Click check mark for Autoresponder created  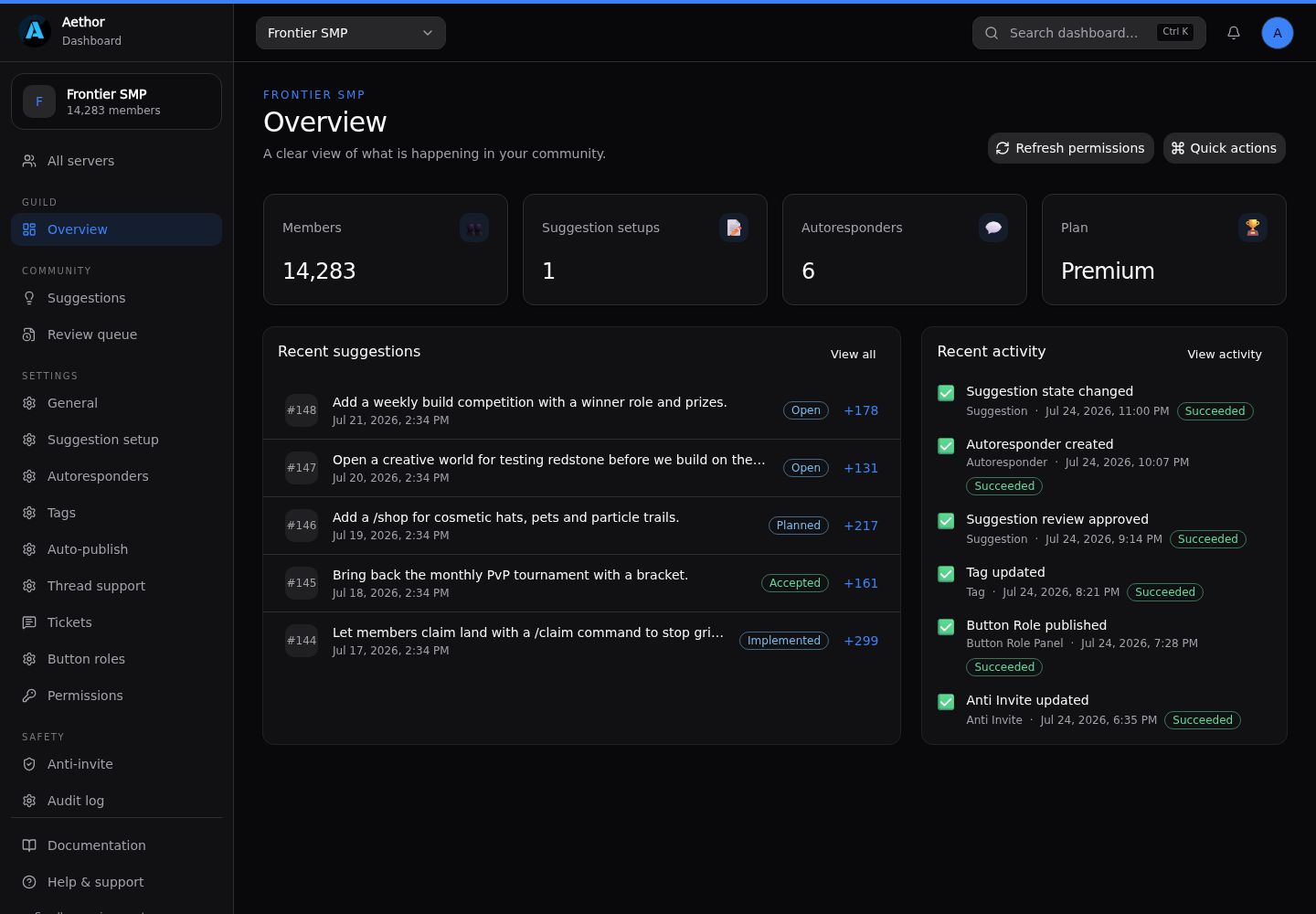click(946, 446)
